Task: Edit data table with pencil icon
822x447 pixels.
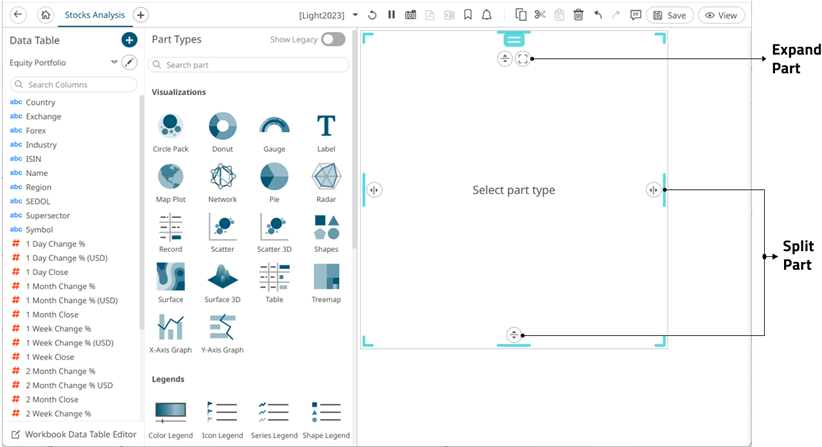Action: point(129,62)
